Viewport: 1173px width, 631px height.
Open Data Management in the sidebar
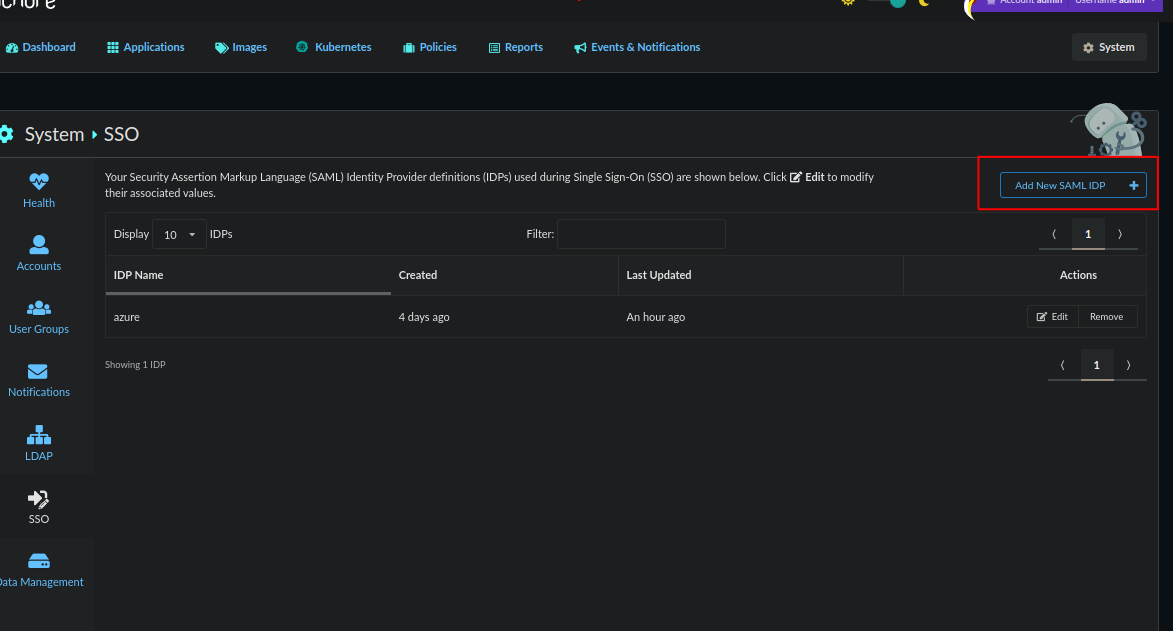coord(40,570)
